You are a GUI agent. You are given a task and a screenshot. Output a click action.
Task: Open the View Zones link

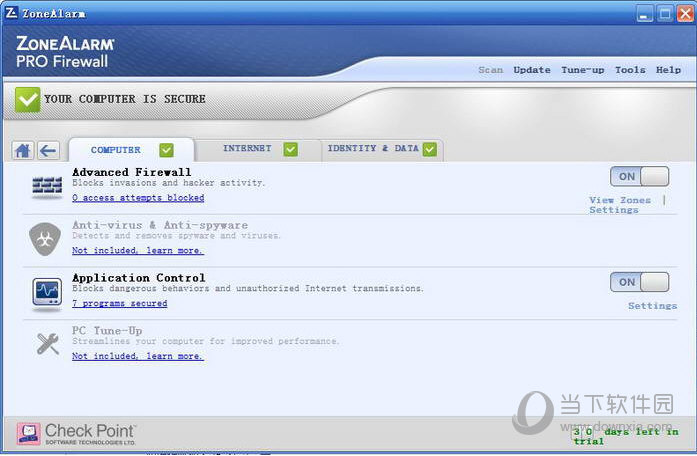[x=620, y=200]
